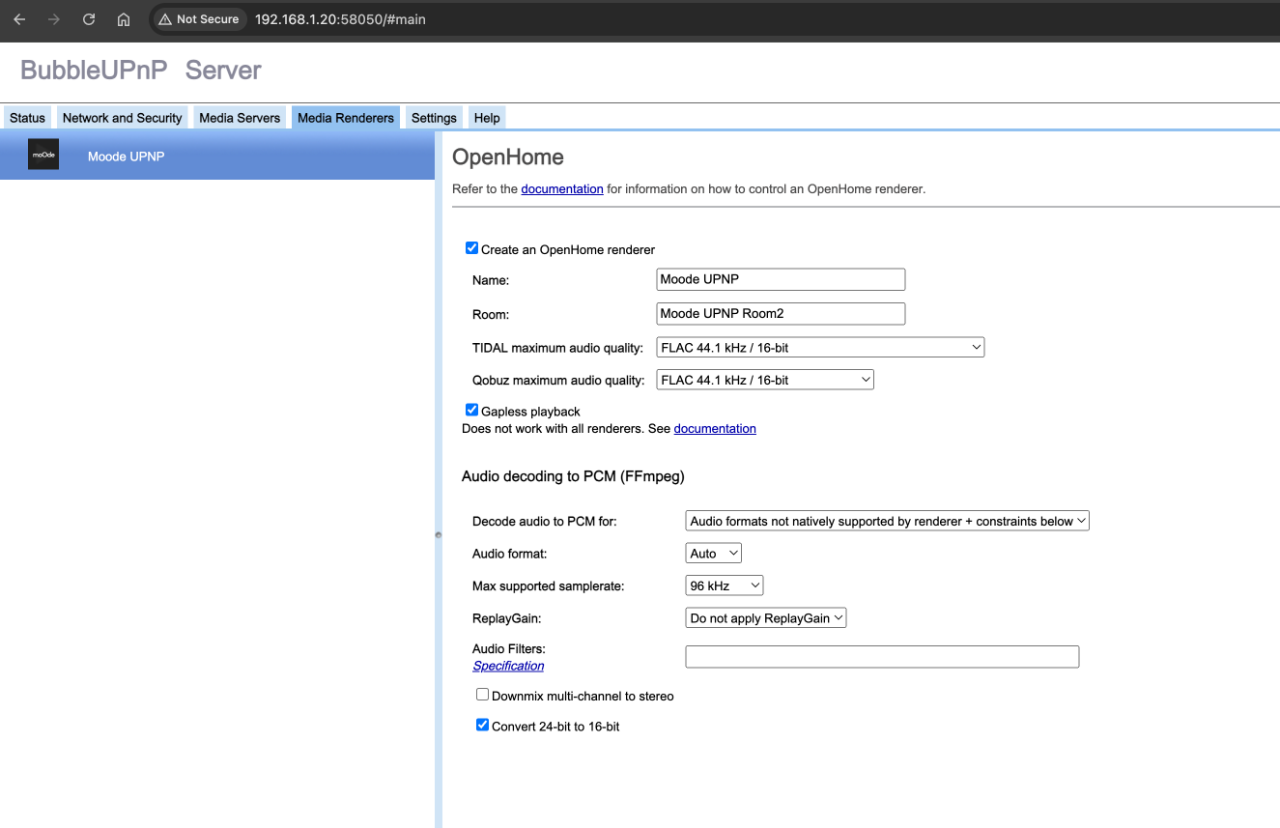Enable Downmix multi-channel to stereo
The height and width of the screenshot is (828, 1280).
[483, 694]
